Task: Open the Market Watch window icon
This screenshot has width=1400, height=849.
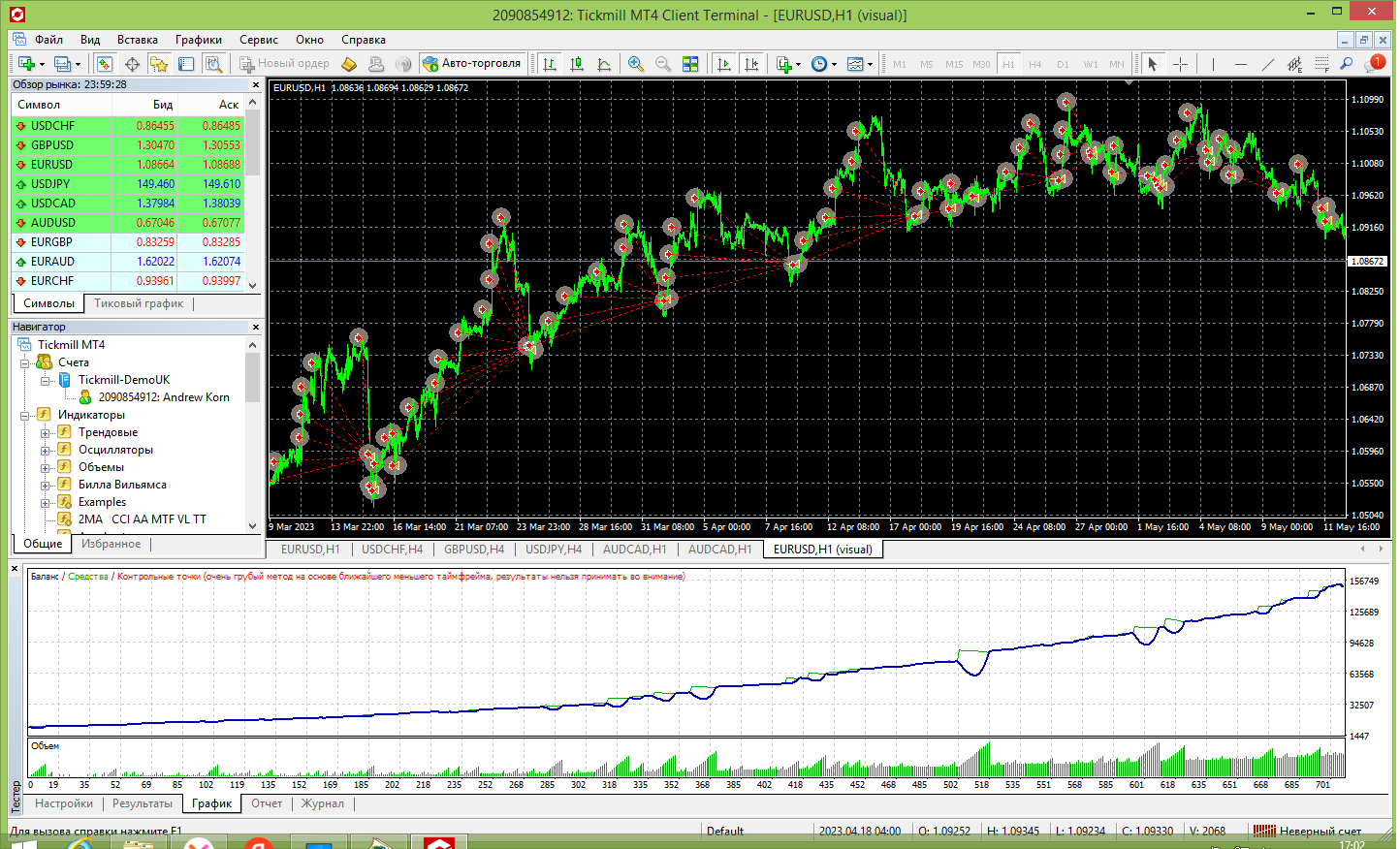Action: pyautogui.click(x=105, y=64)
